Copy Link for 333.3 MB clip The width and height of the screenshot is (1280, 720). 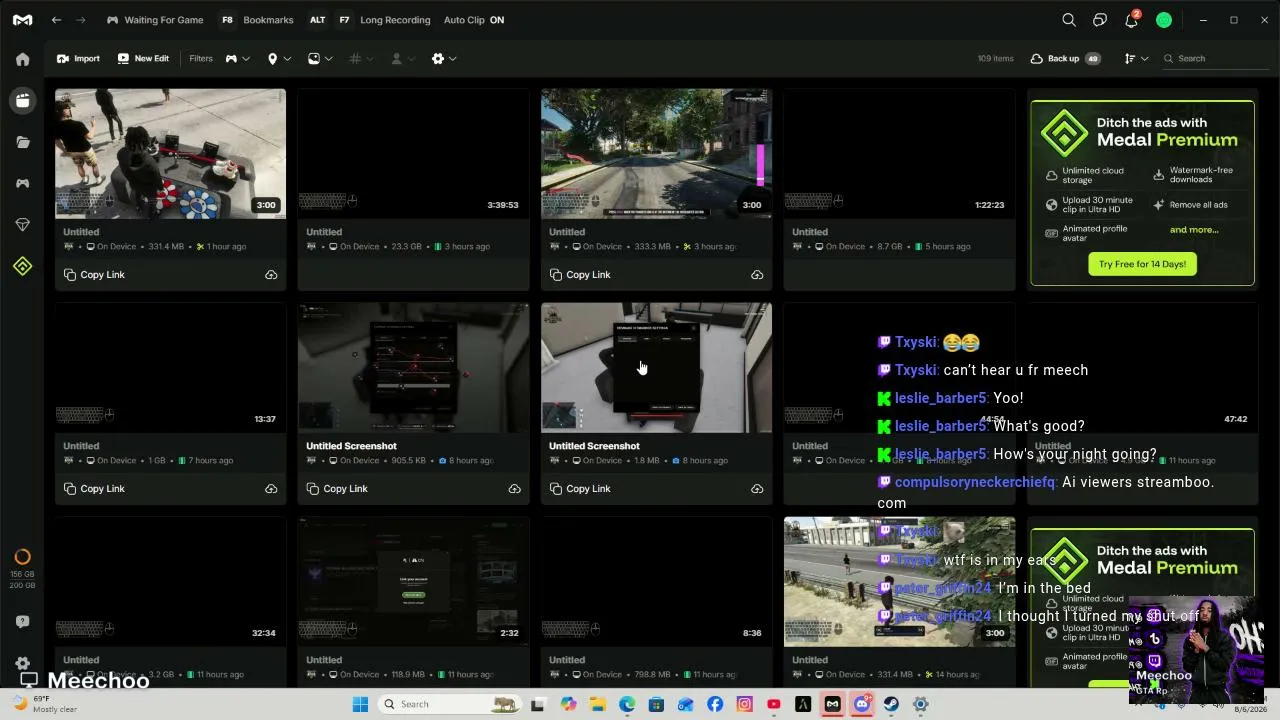[580, 275]
